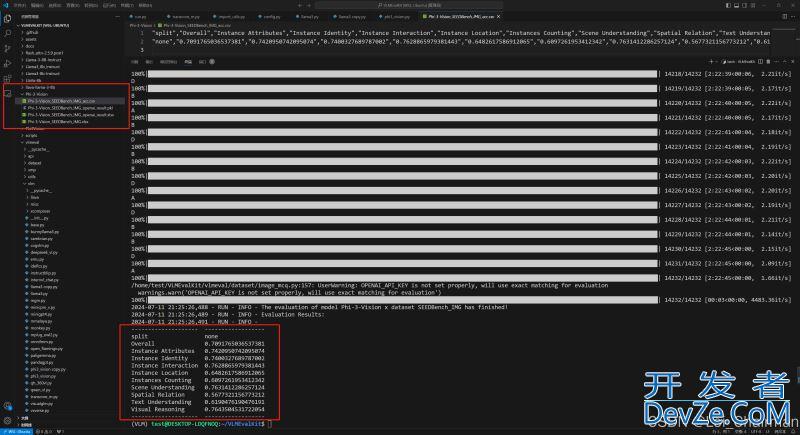Switch to the llama3 copy.py editor tab
The height and width of the screenshot is (435, 800).
coord(350,17)
